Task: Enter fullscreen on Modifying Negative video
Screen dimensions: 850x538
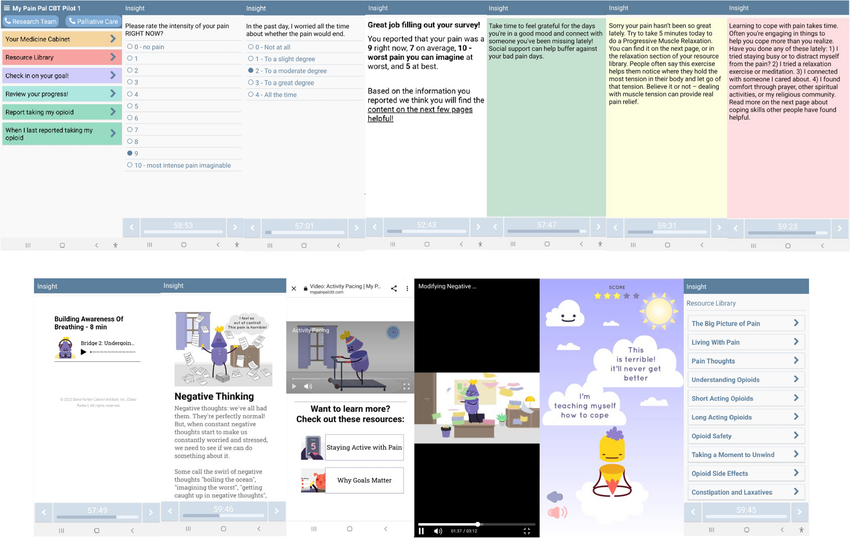Action: pyautogui.click(x=526, y=531)
